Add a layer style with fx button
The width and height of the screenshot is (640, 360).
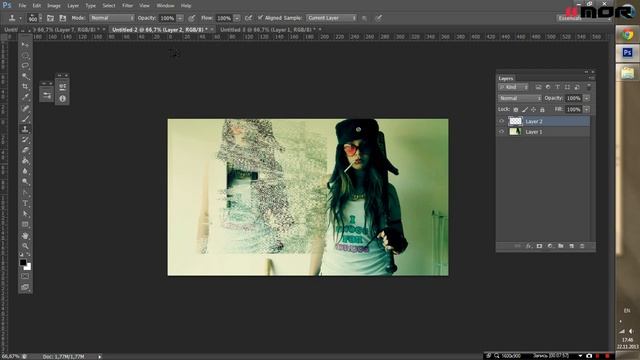529,246
